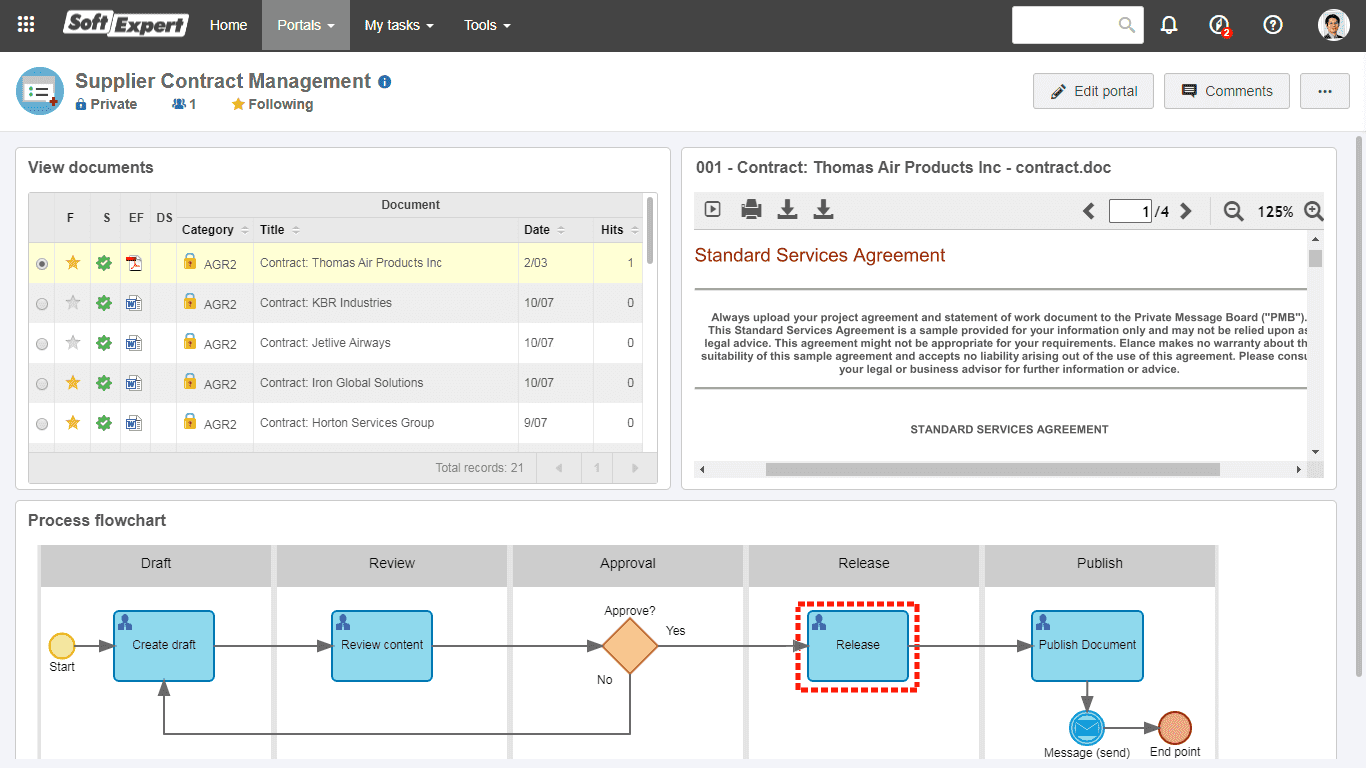Click the Create draft task box

(164, 646)
